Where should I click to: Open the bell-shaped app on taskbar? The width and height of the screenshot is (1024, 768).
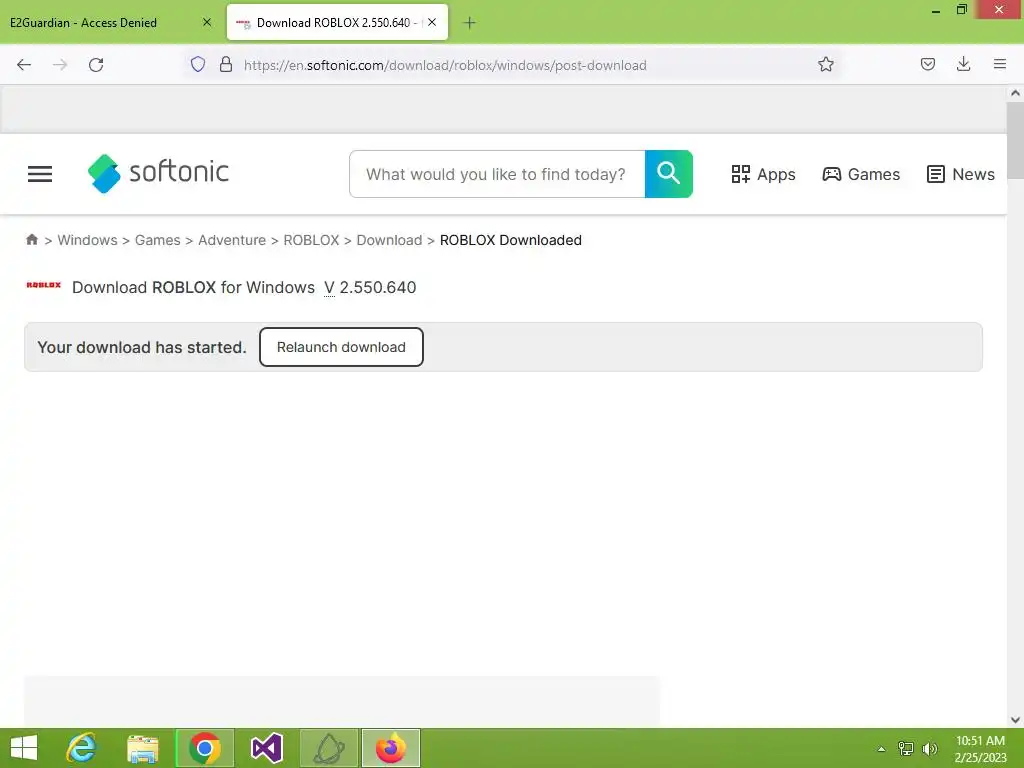pos(329,748)
